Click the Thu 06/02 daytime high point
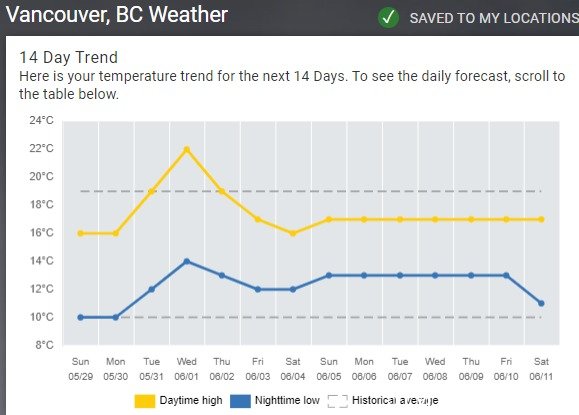579x415 pixels. pos(222,191)
